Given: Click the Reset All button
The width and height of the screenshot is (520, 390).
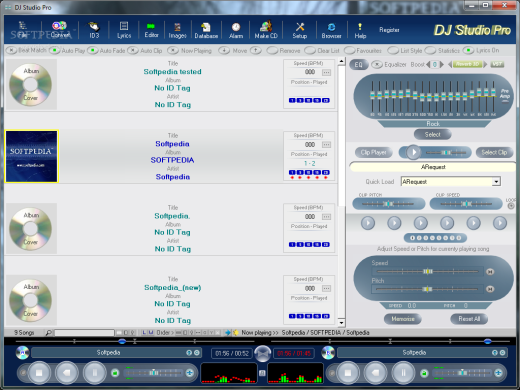Looking at the screenshot, I should click(x=469, y=319).
